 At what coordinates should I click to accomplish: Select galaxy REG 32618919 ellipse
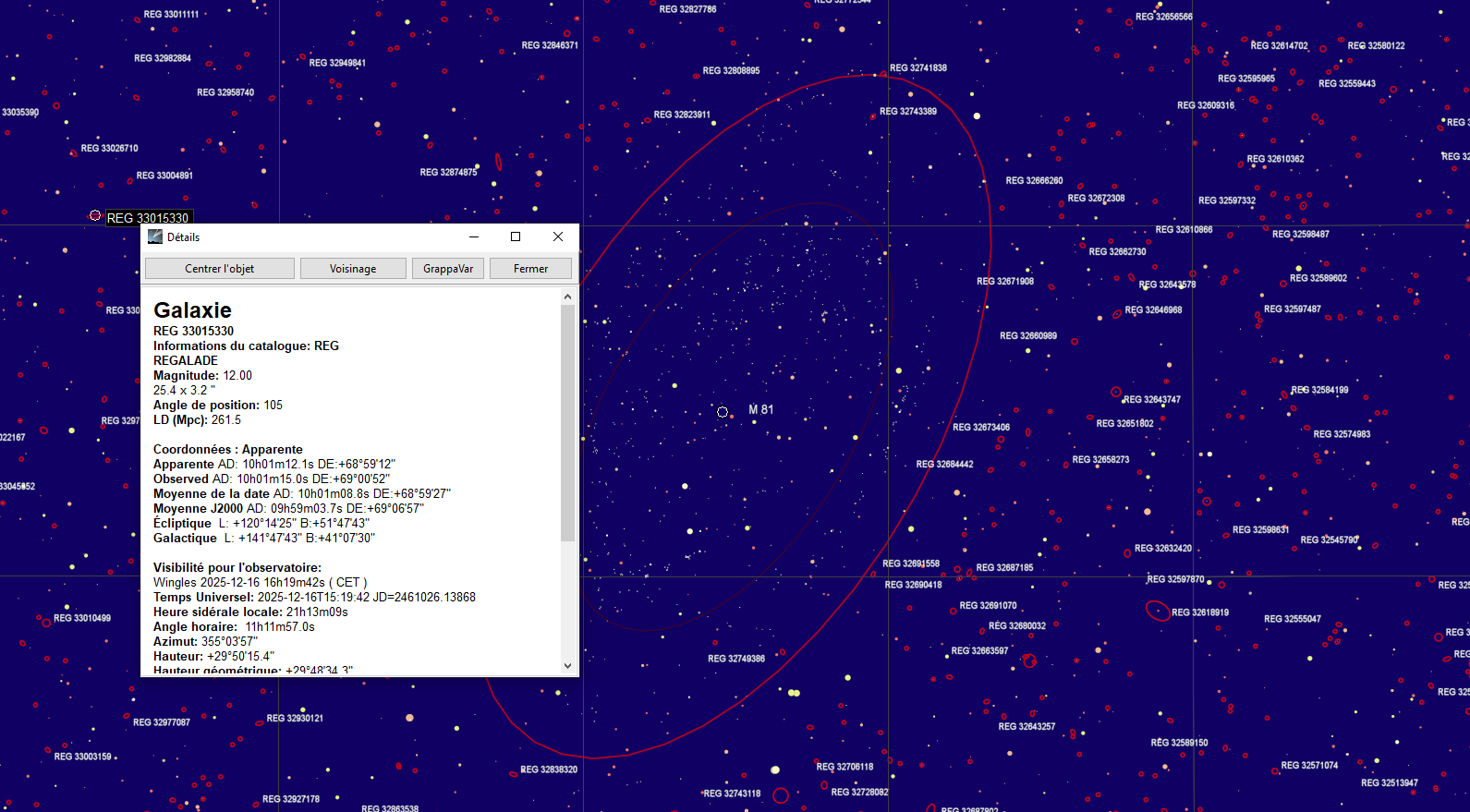(x=1158, y=611)
